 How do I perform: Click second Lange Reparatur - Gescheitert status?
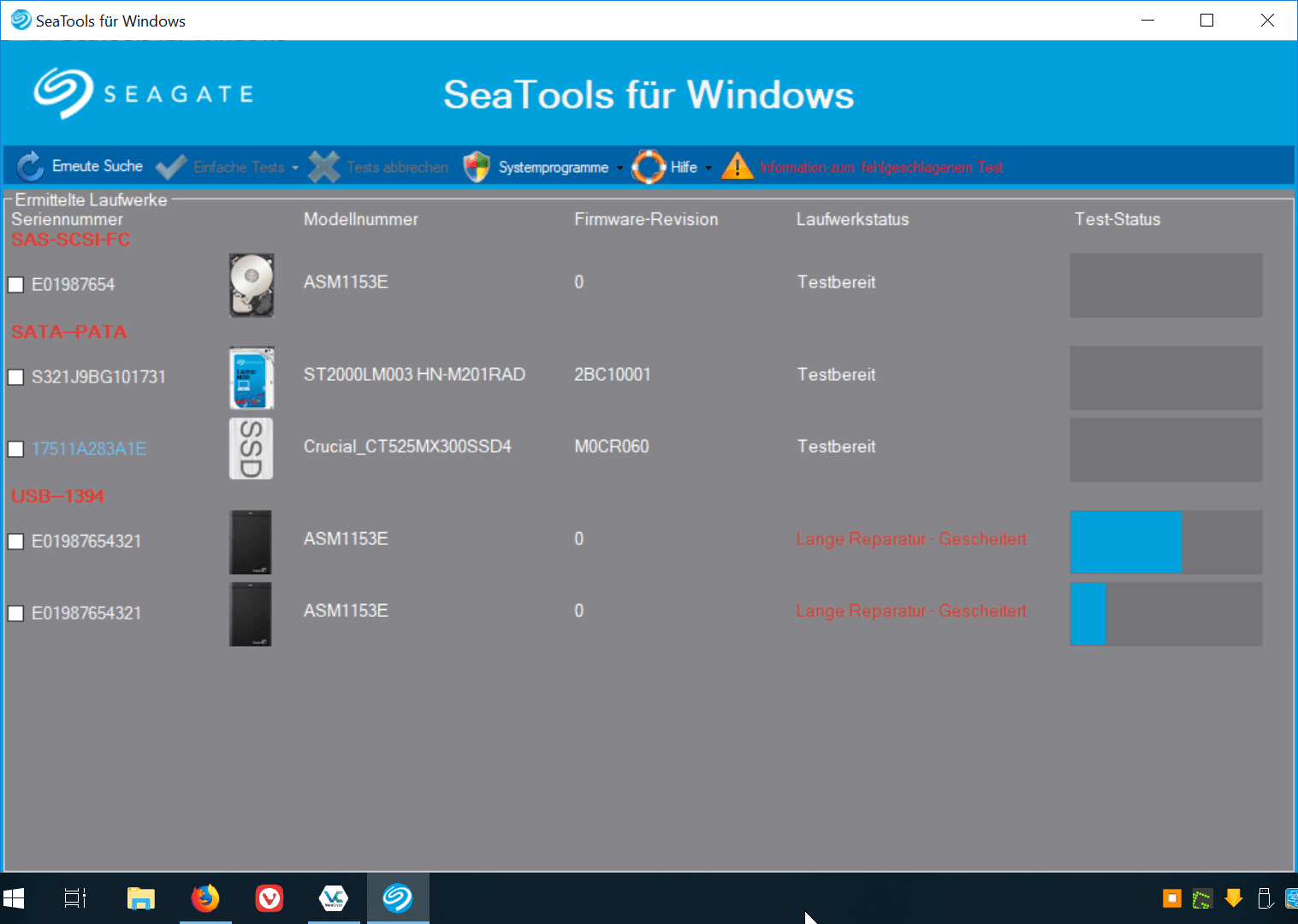(911, 611)
